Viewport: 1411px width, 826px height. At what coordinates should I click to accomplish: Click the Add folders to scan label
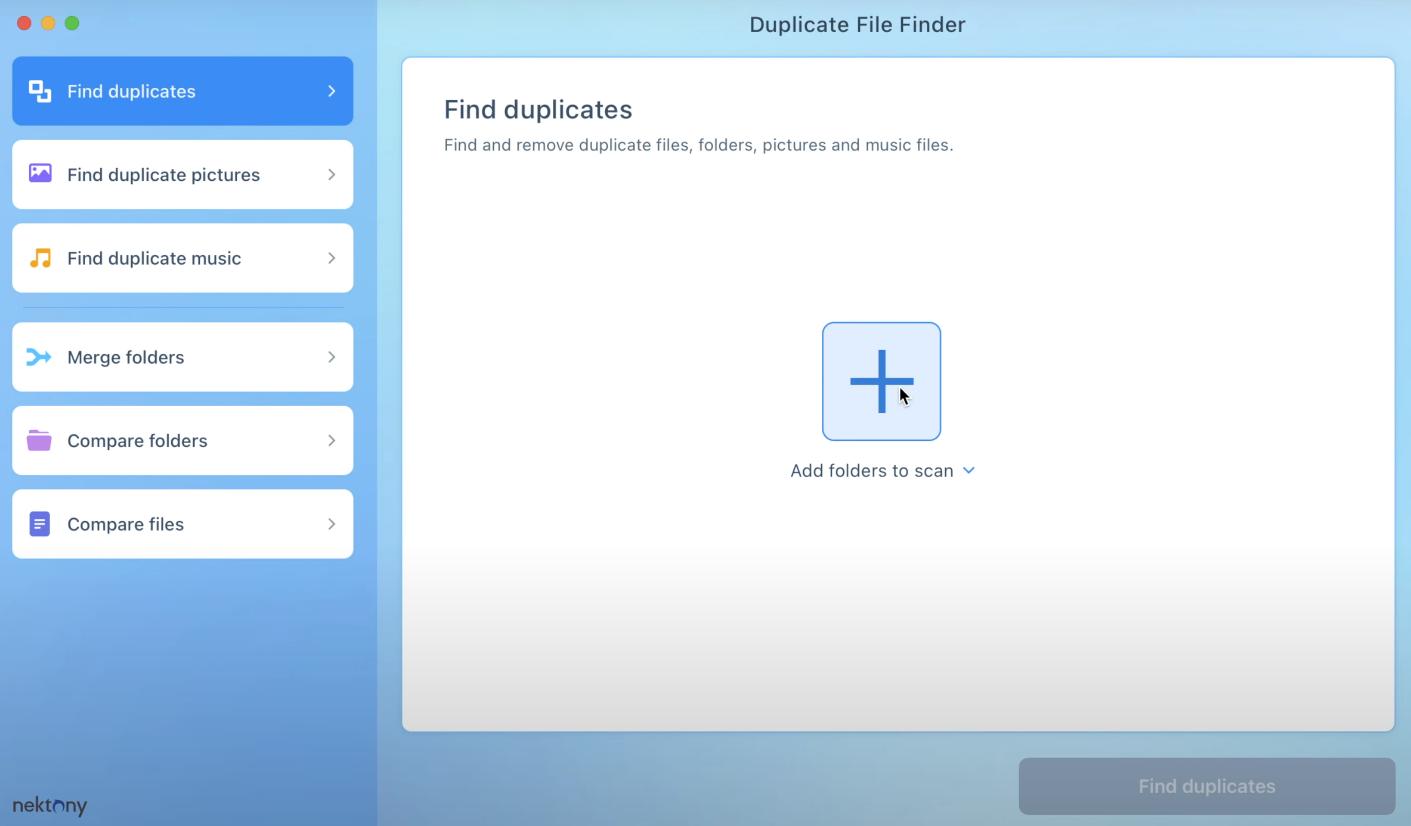870,470
